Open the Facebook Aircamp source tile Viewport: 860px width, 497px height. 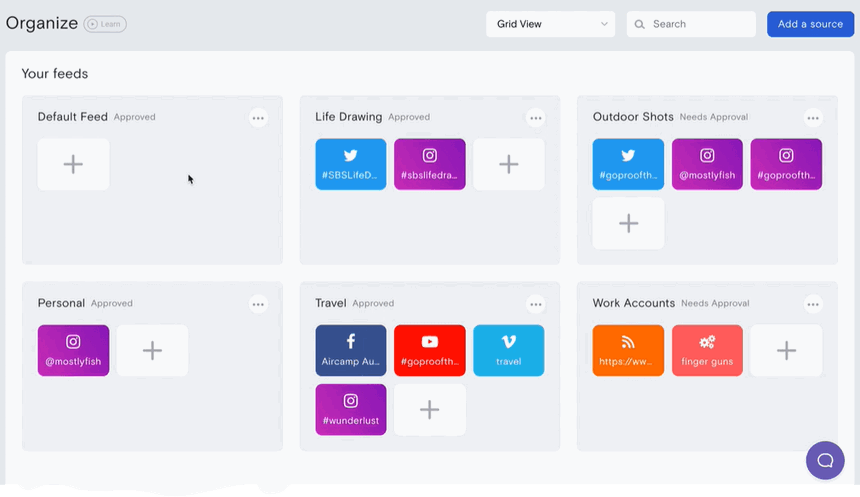(x=350, y=350)
